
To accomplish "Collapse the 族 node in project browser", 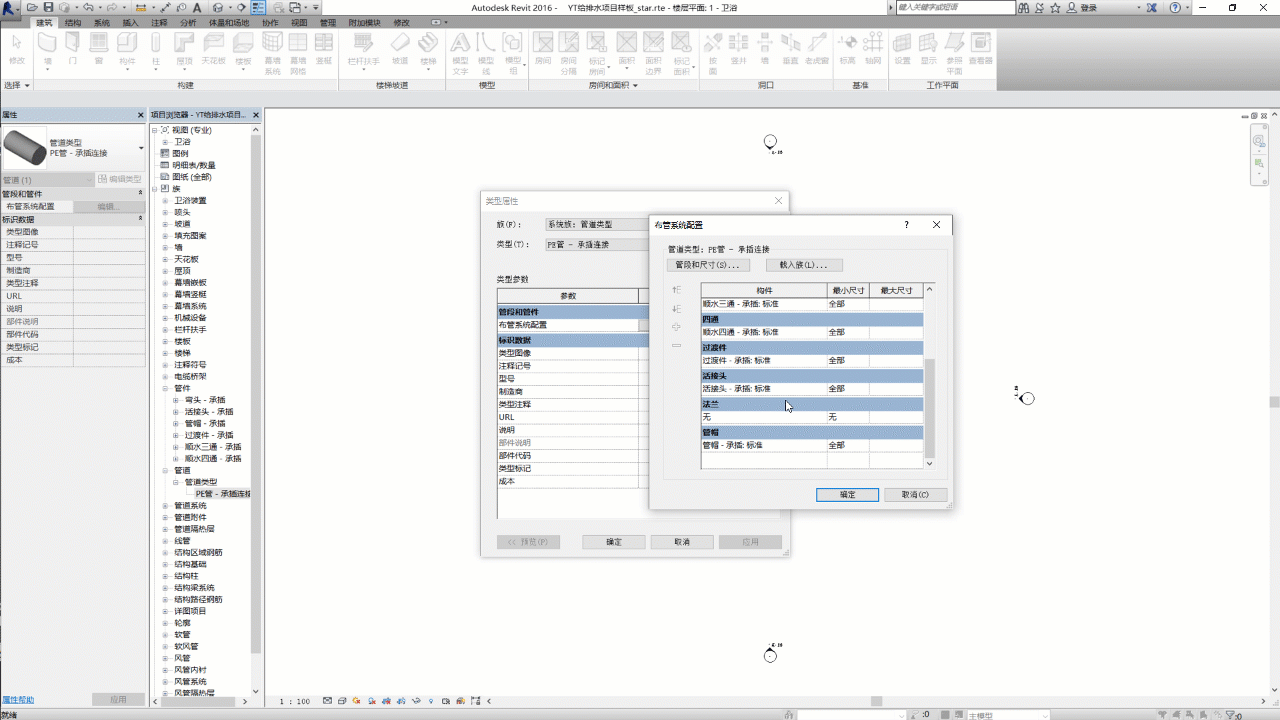I will [x=155, y=189].
